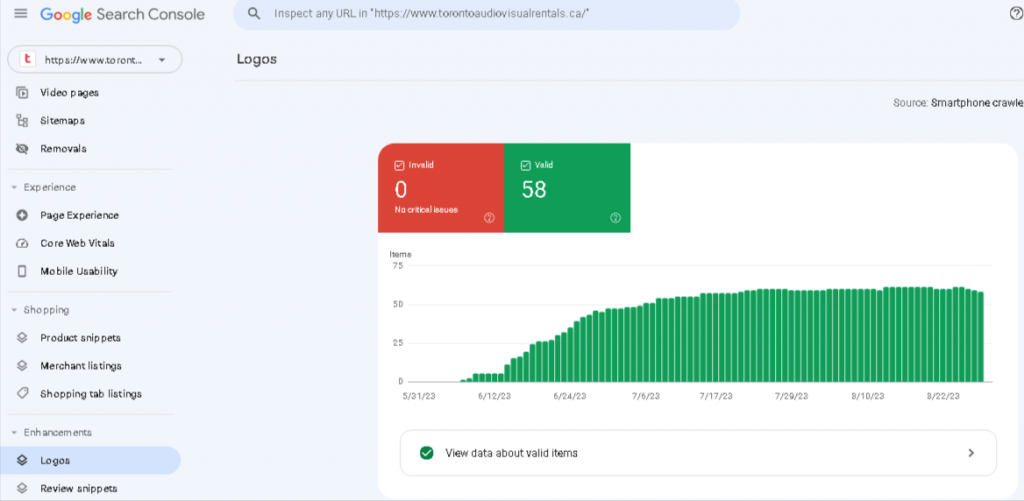The image size is (1024, 501).
Task: Click the Page Experience icon
Action: (x=22, y=215)
